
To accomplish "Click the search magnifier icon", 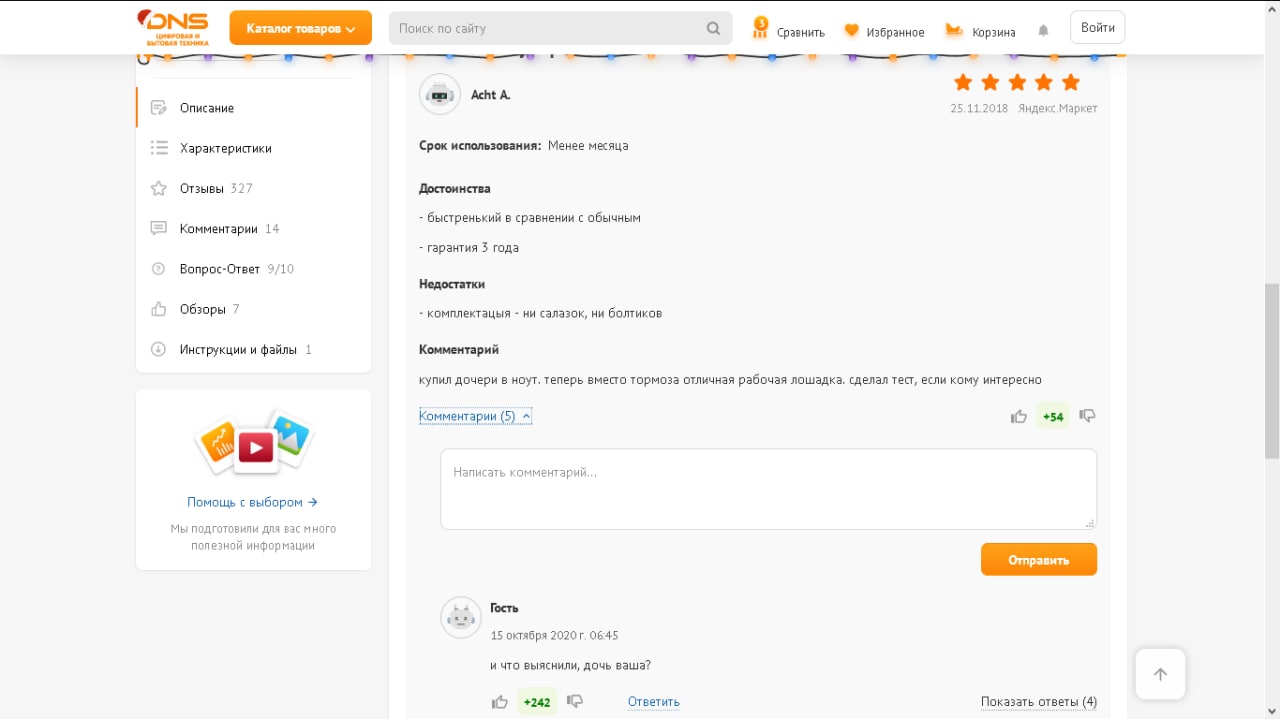I will 713,28.
